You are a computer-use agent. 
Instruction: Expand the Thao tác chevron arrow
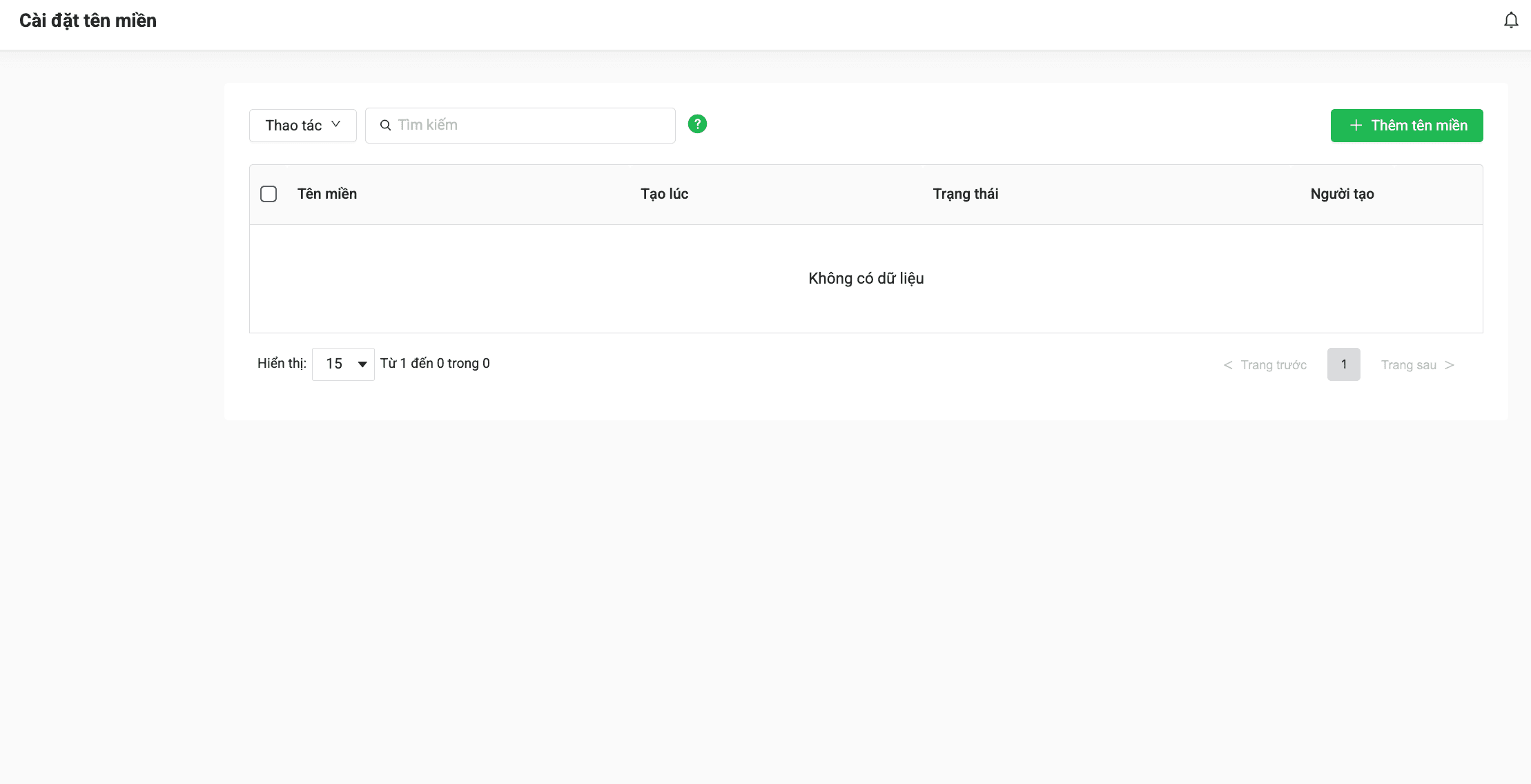336,124
